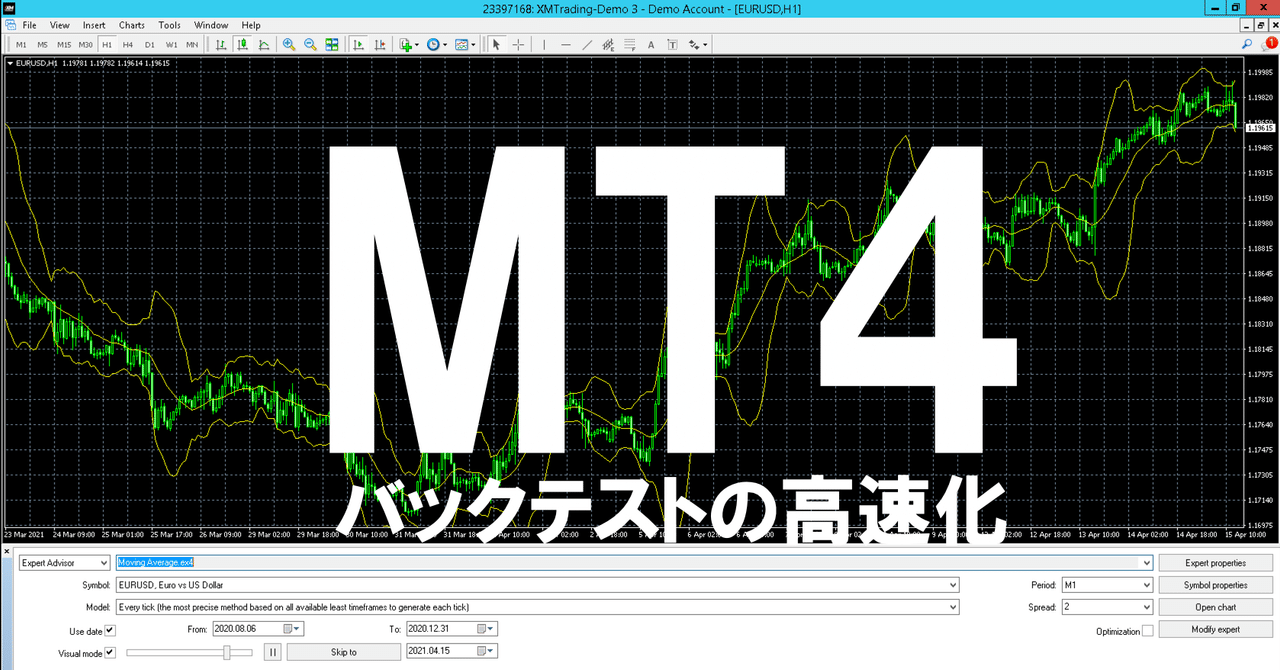Viewport: 1280px width, 670px height.
Task: Open the Model selection combo box
Action: 952,606
